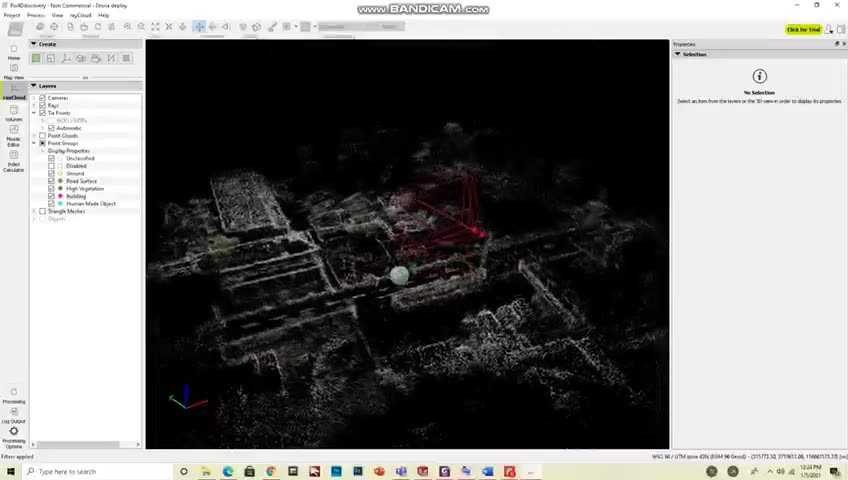Click the Human Made Object cyan color dot
848x480 pixels.
61,204
